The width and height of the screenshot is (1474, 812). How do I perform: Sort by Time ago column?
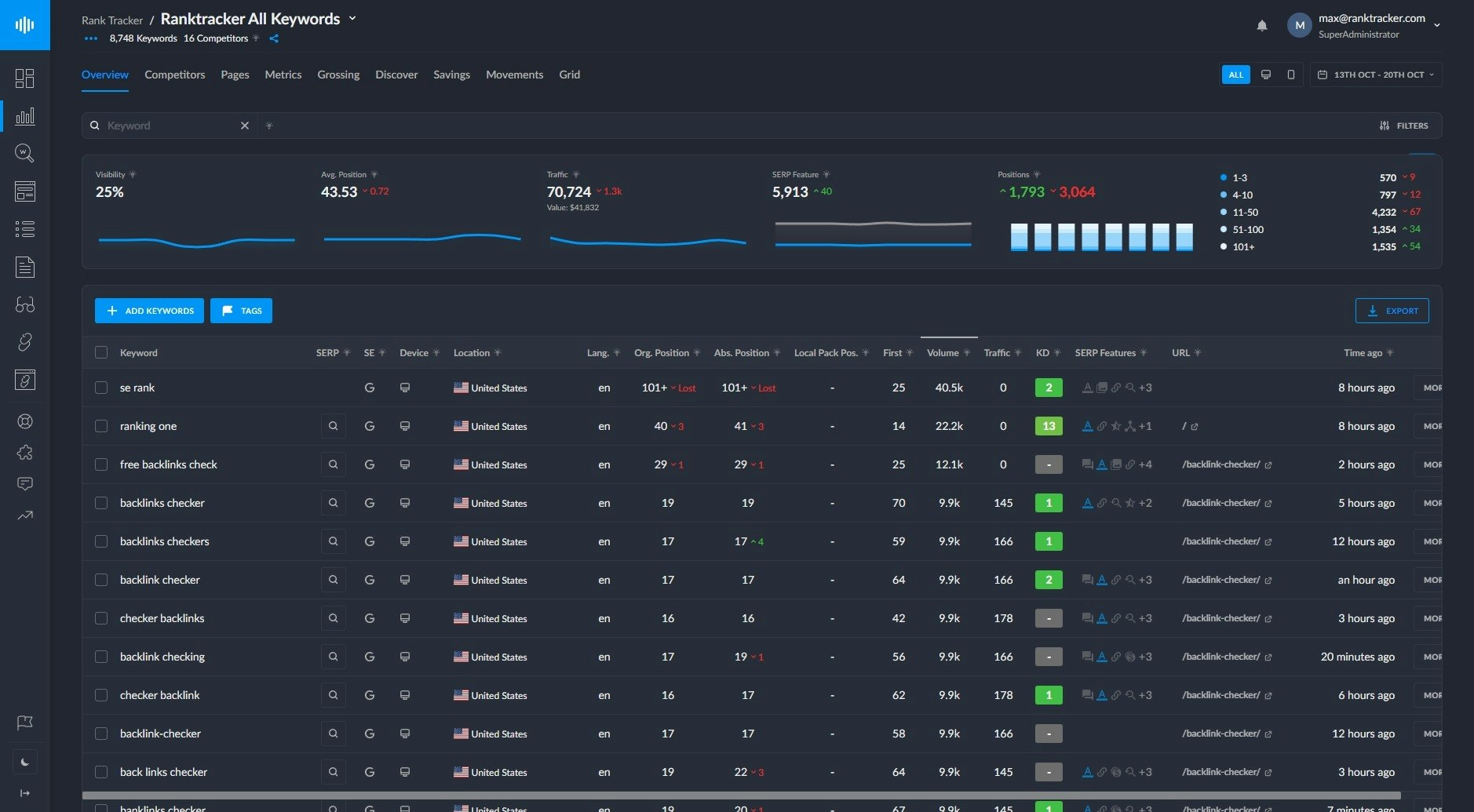click(x=1363, y=353)
